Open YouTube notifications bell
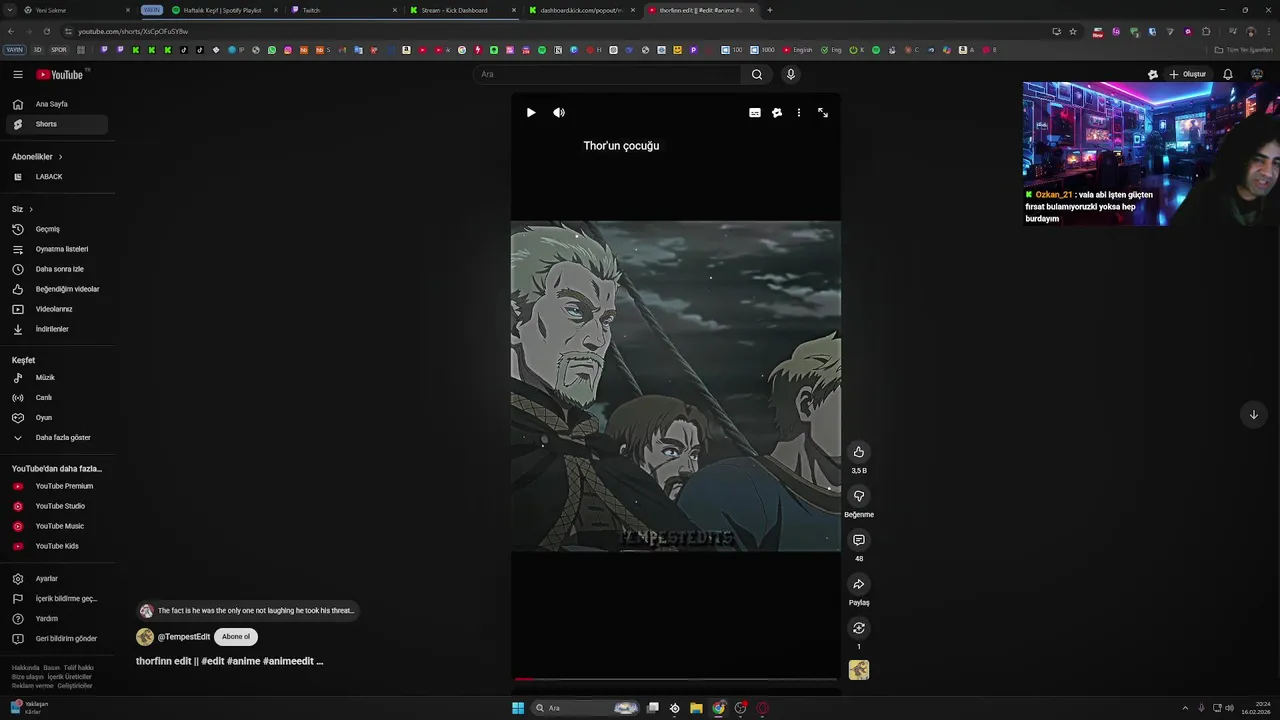The height and width of the screenshot is (720, 1280). click(x=1228, y=74)
